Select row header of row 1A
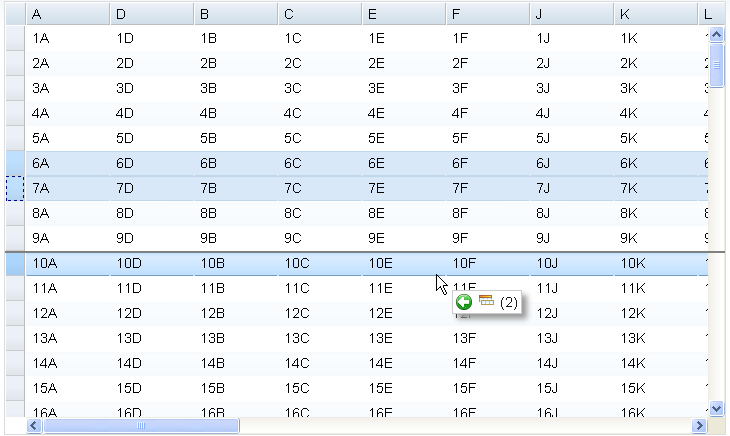The image size is (730, 436). [15, 38]
